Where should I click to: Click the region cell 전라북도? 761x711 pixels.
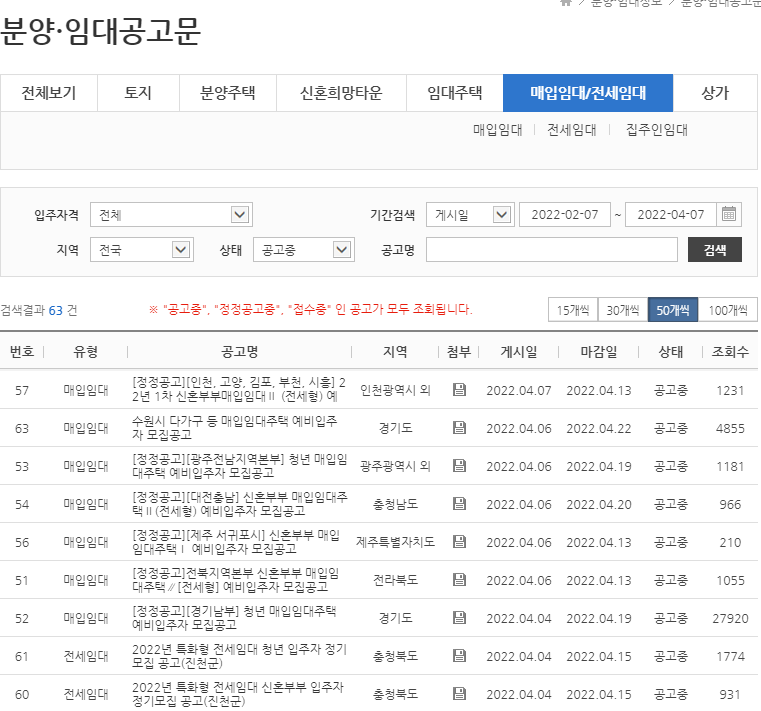(395, 579)
